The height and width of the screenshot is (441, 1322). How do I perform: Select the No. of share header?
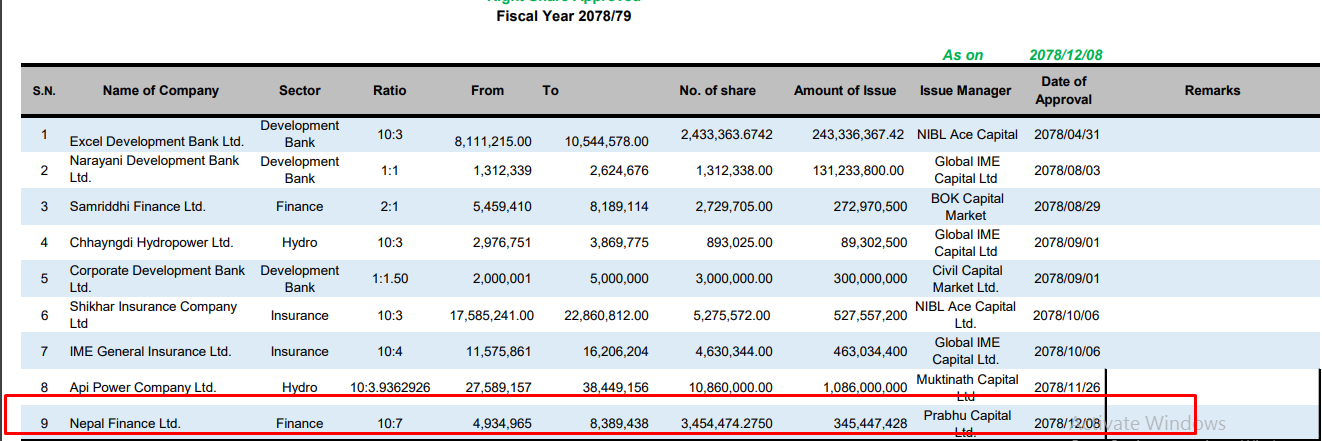point(718,90)
